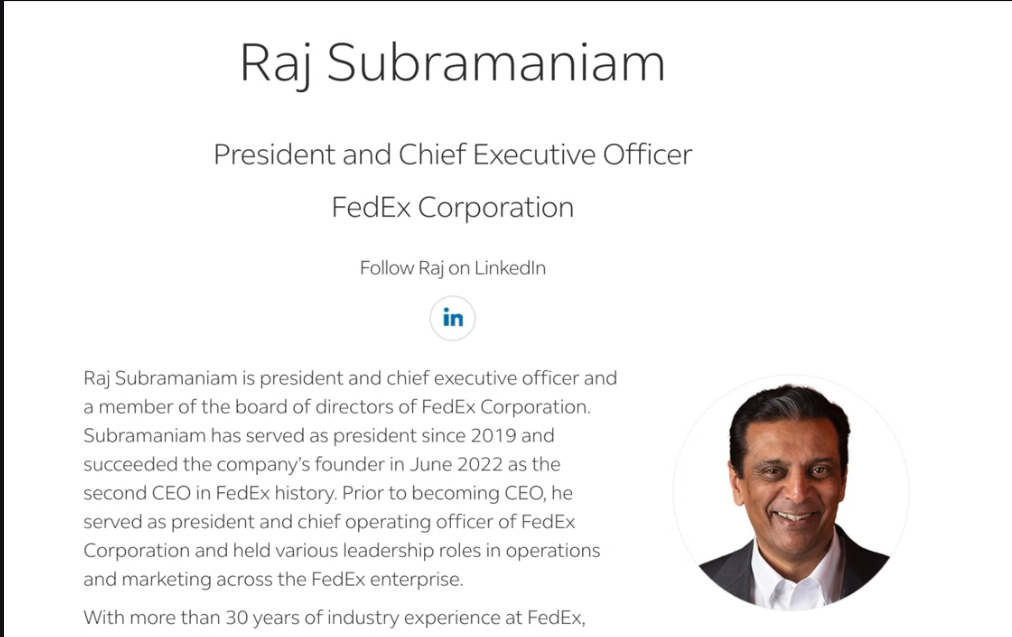Click "With more than 30 years" paragraph start
This screenshot has width=1012, height=637.
(180, 617)
